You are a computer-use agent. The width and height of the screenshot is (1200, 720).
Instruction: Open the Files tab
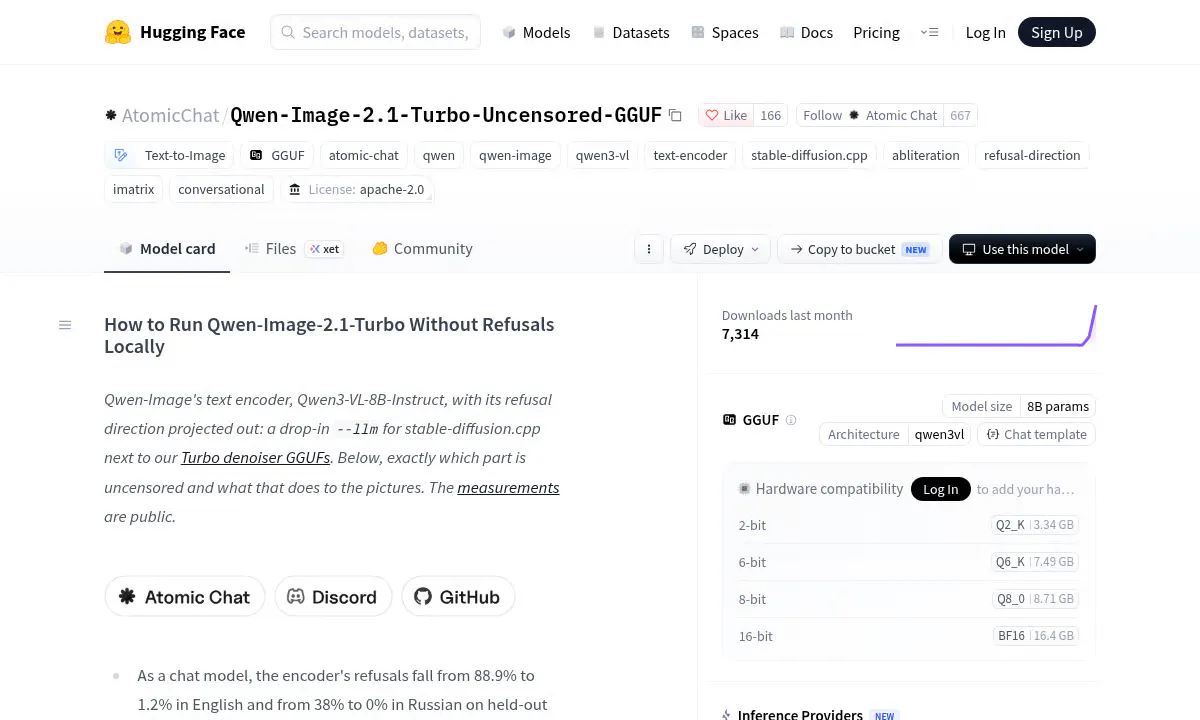294,249
